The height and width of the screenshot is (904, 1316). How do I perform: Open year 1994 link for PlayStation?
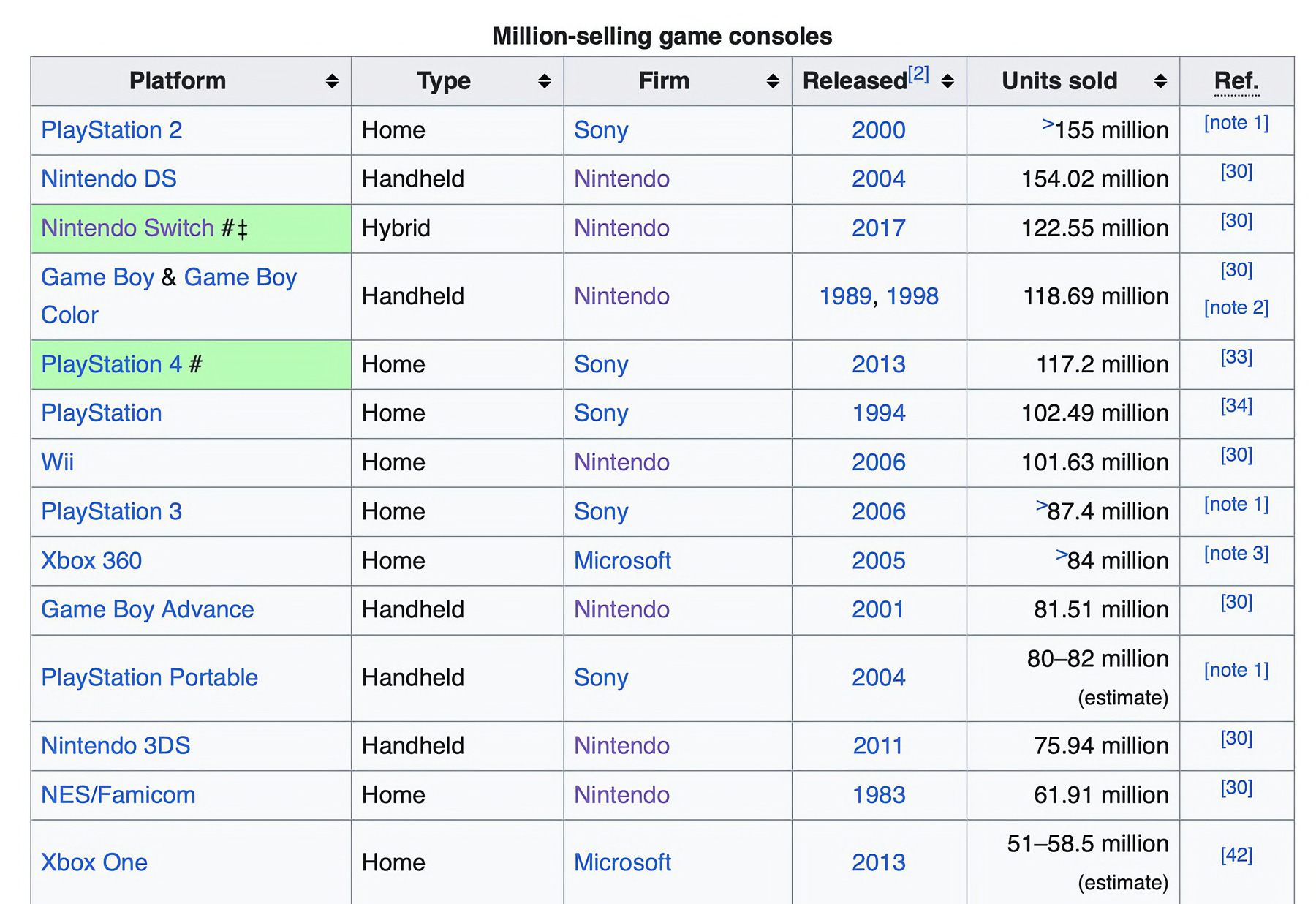(x=879, y=413)
